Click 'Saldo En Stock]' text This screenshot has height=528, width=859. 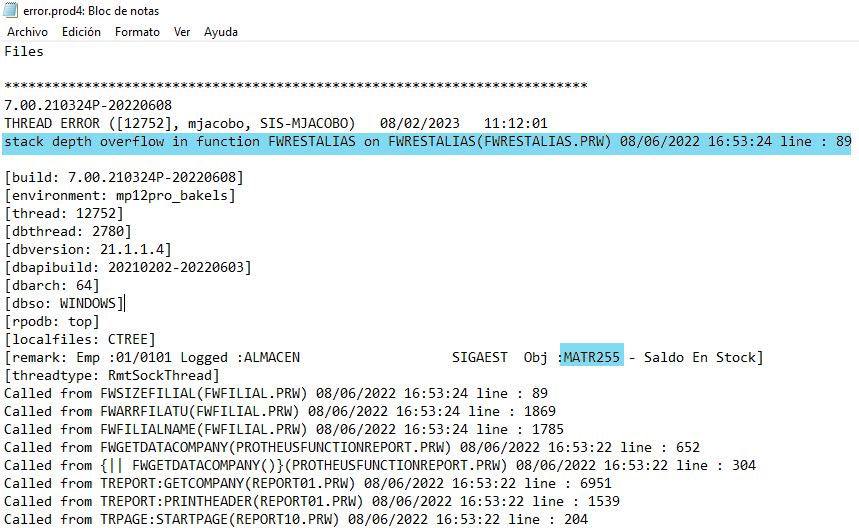tap(703, 358)
